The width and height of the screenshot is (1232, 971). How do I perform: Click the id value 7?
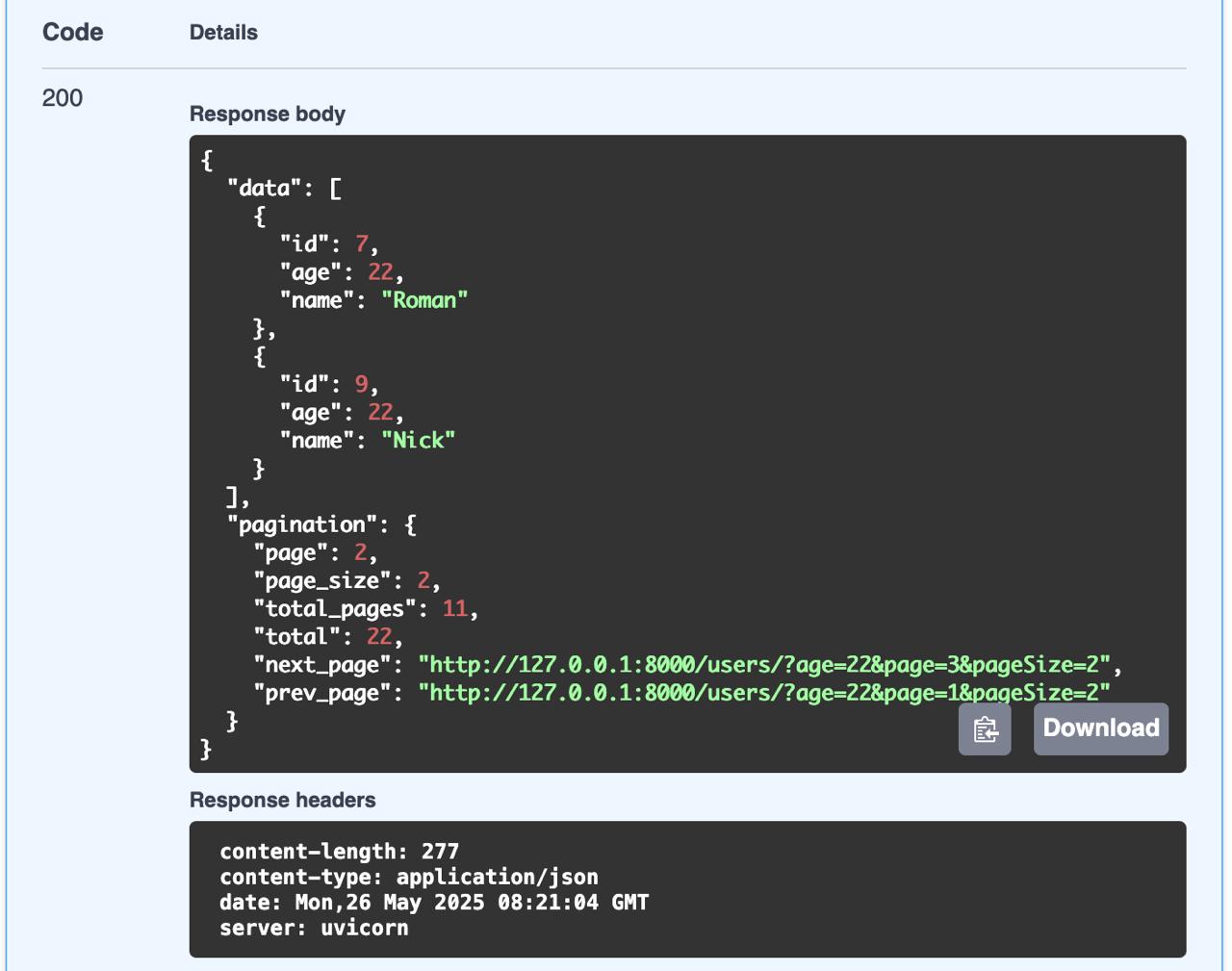tap(362, 244)
